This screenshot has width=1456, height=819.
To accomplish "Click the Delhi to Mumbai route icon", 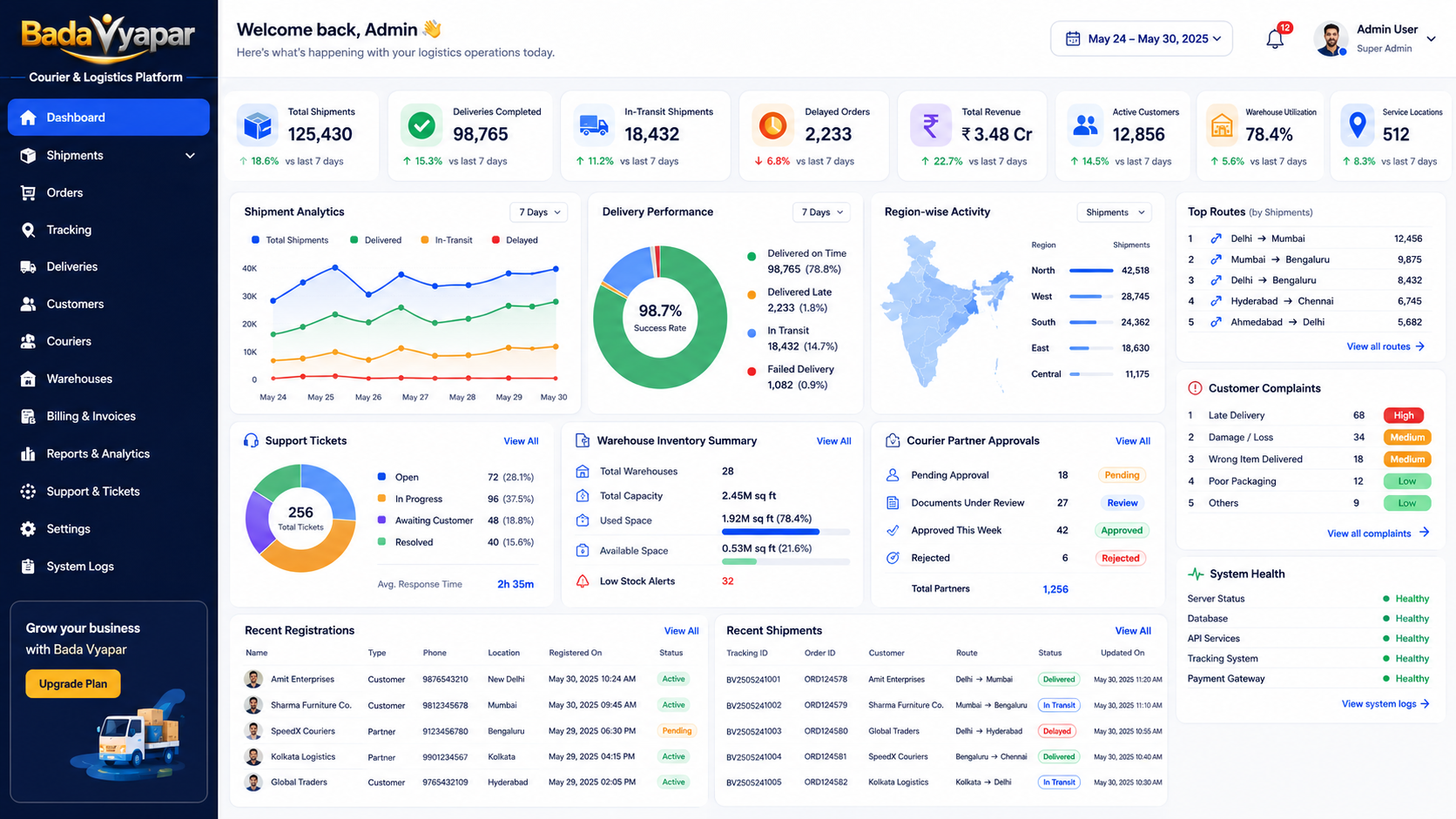I will 1216,238.
